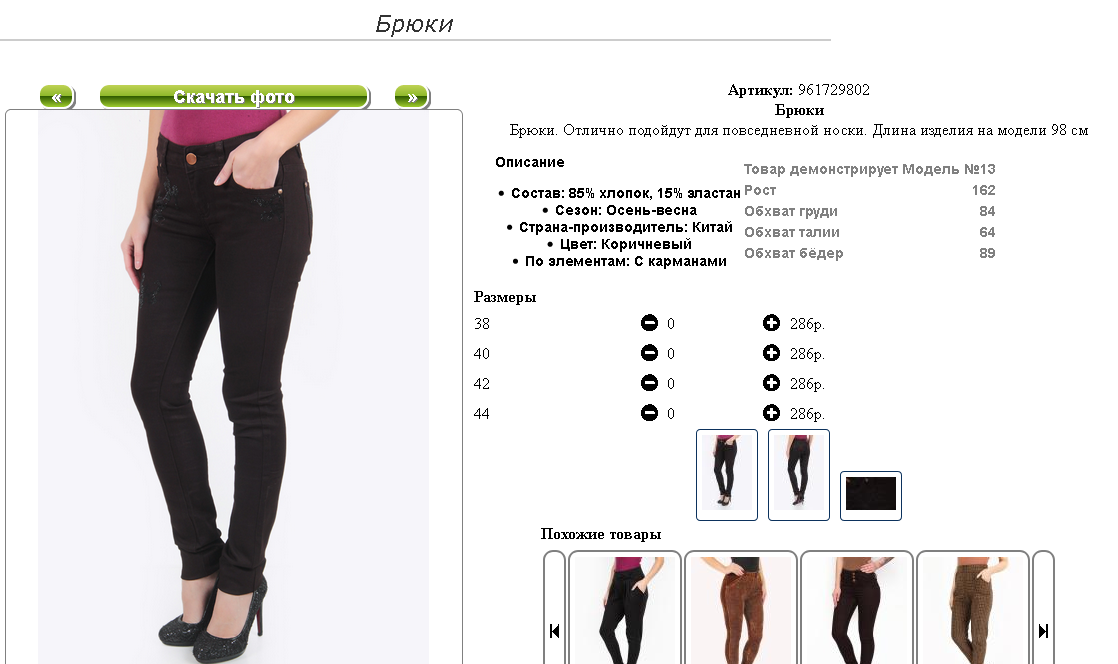Click the minus icon for size 42
Screen dimensions: 1118x664
(649, 383)
